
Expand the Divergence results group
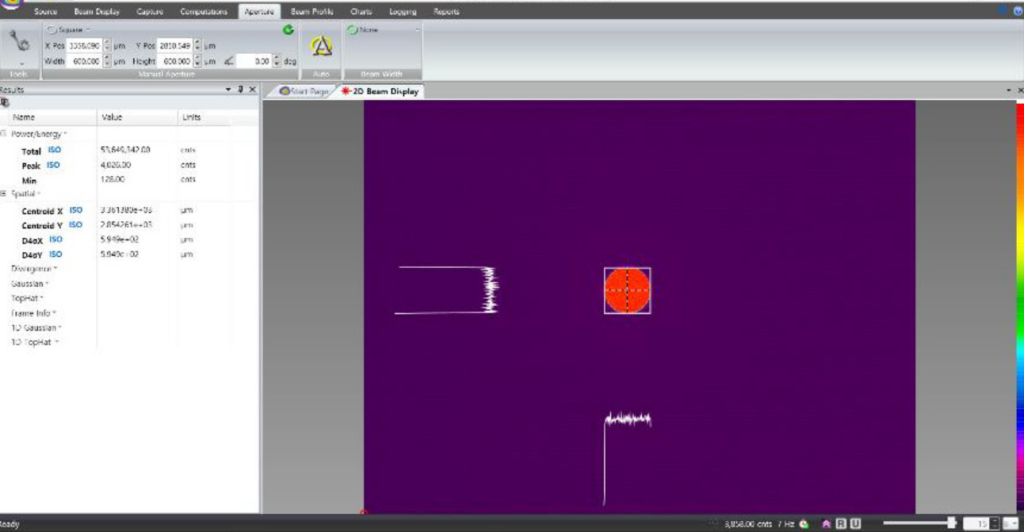33,268
